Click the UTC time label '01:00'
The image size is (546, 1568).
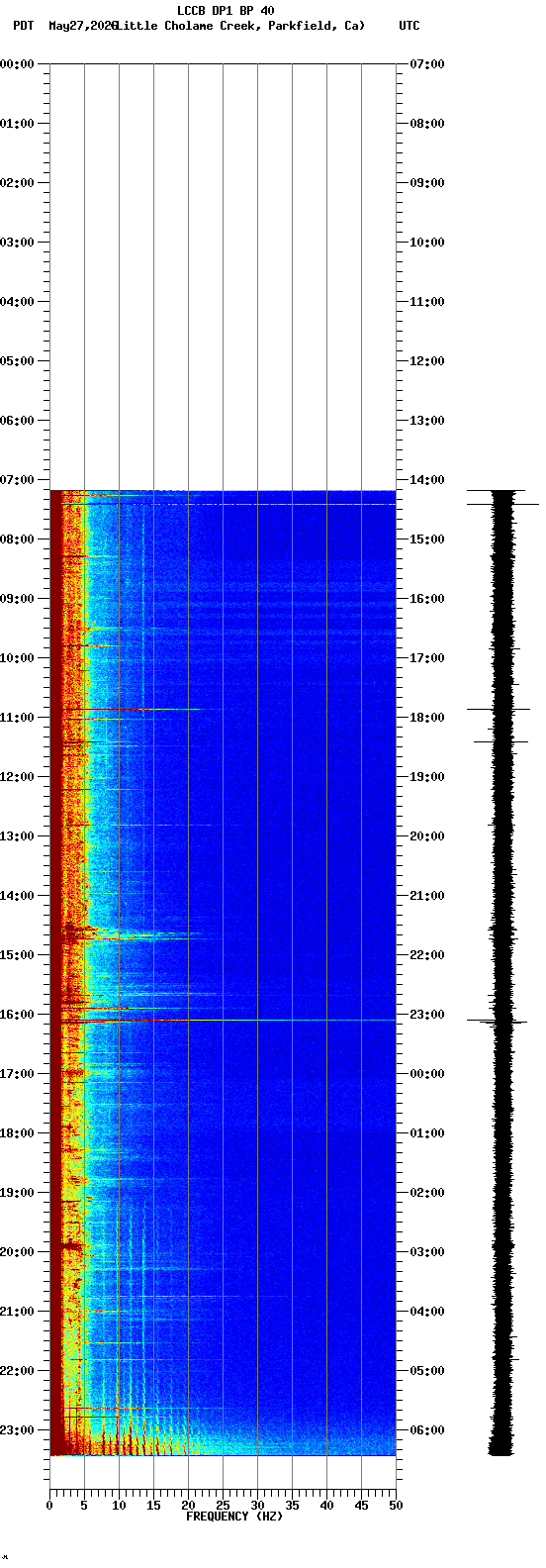tap(427, 1133)
